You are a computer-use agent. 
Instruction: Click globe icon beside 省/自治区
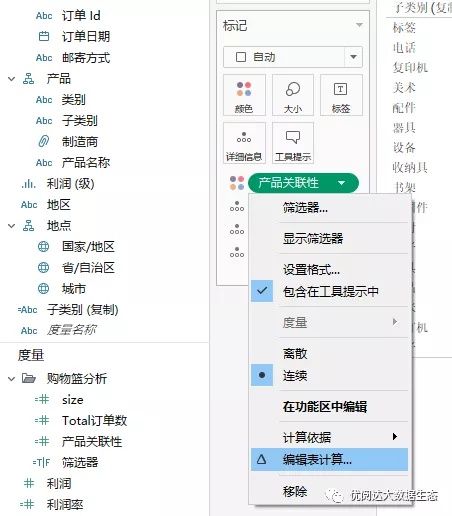[43, 268]
